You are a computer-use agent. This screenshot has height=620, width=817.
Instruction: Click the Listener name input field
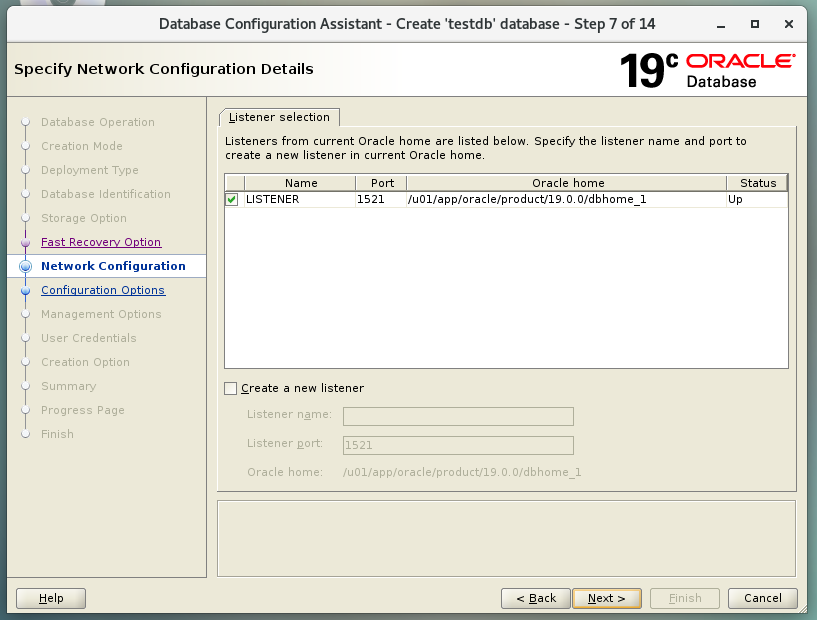pyautogui.click(x=458, y=417)
